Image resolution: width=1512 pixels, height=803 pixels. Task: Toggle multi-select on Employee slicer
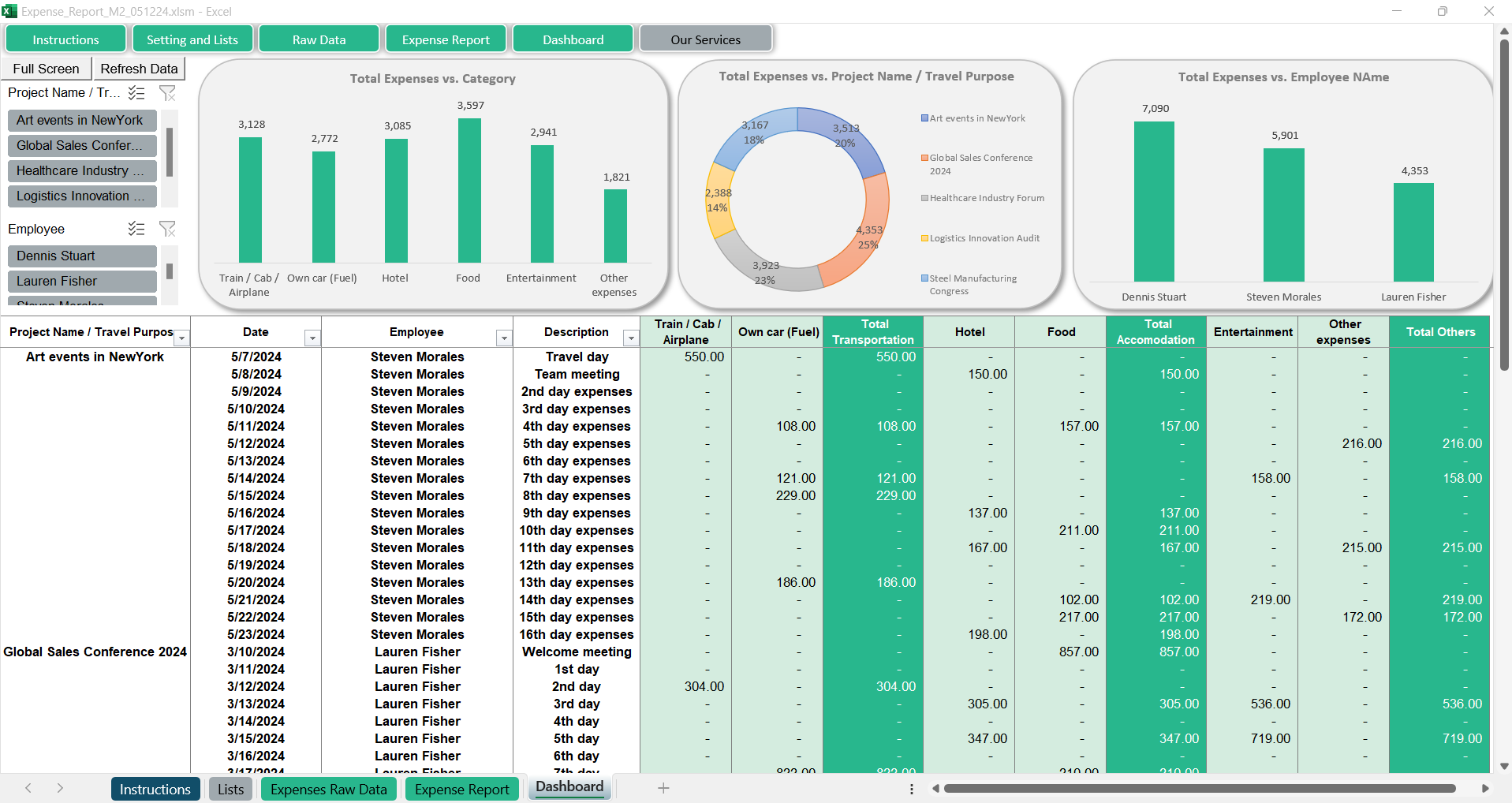click(136, 229)
